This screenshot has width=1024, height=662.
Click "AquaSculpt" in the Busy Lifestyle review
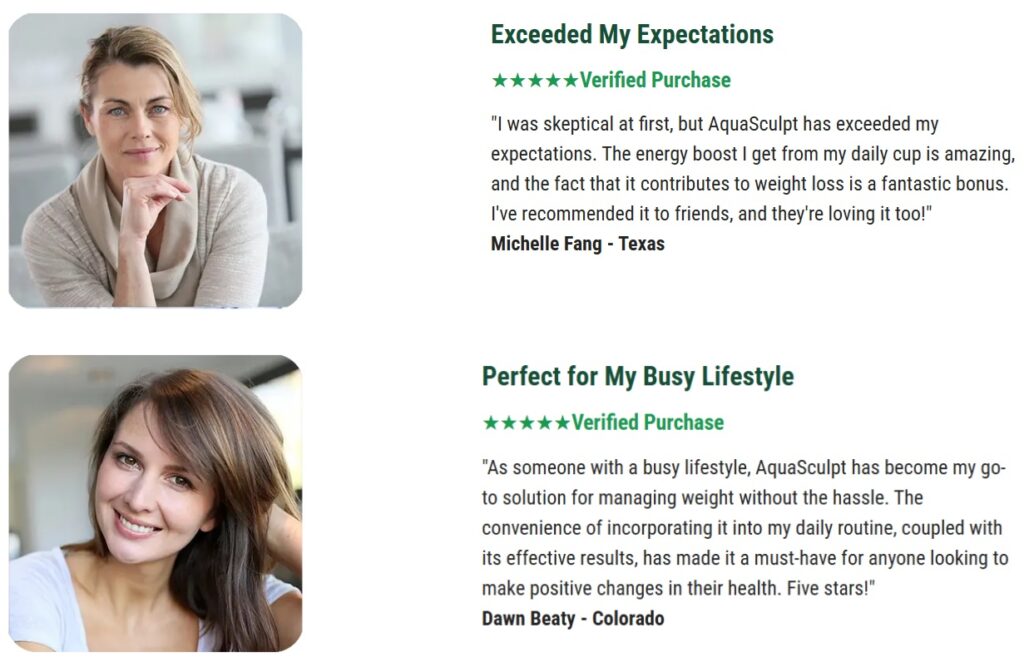tap(802, 468)
